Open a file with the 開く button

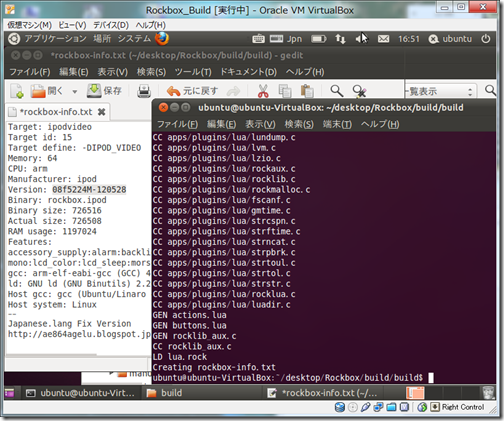point(47,91)
